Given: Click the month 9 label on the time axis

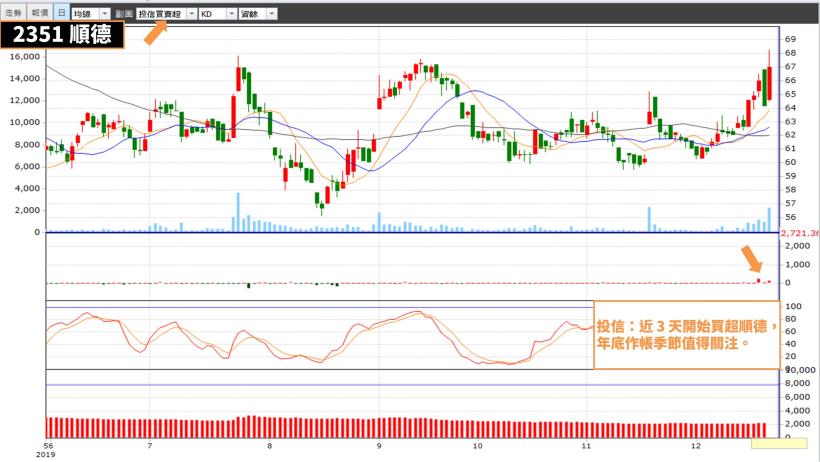Looking at the screenshot, I should pos(379,446).
